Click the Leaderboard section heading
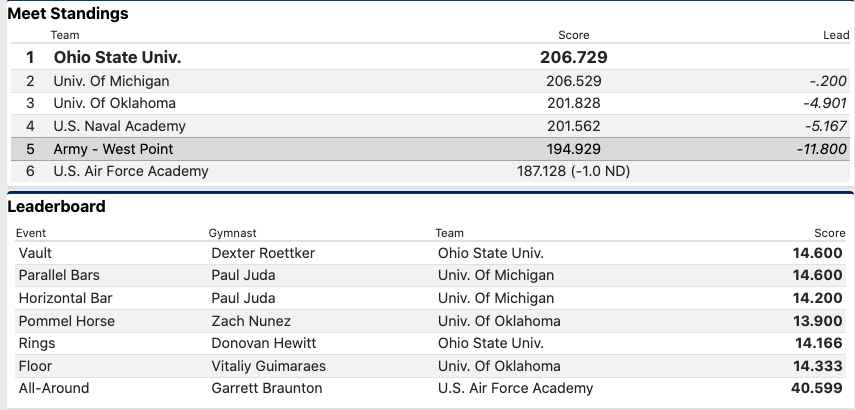 click(x=57, y=207)
